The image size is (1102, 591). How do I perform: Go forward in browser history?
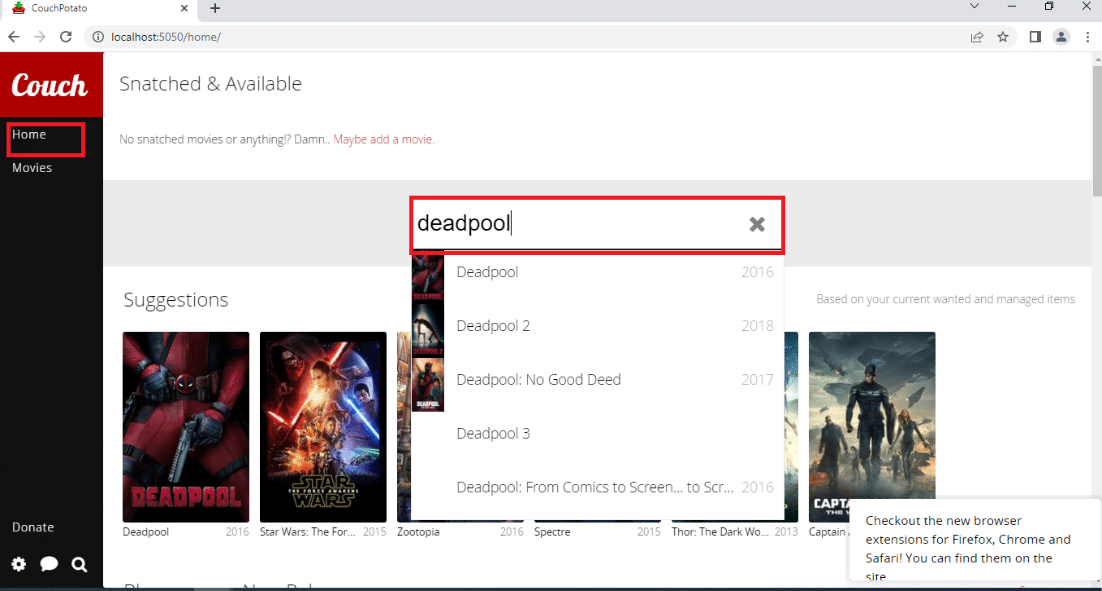(x=40, y=37)
